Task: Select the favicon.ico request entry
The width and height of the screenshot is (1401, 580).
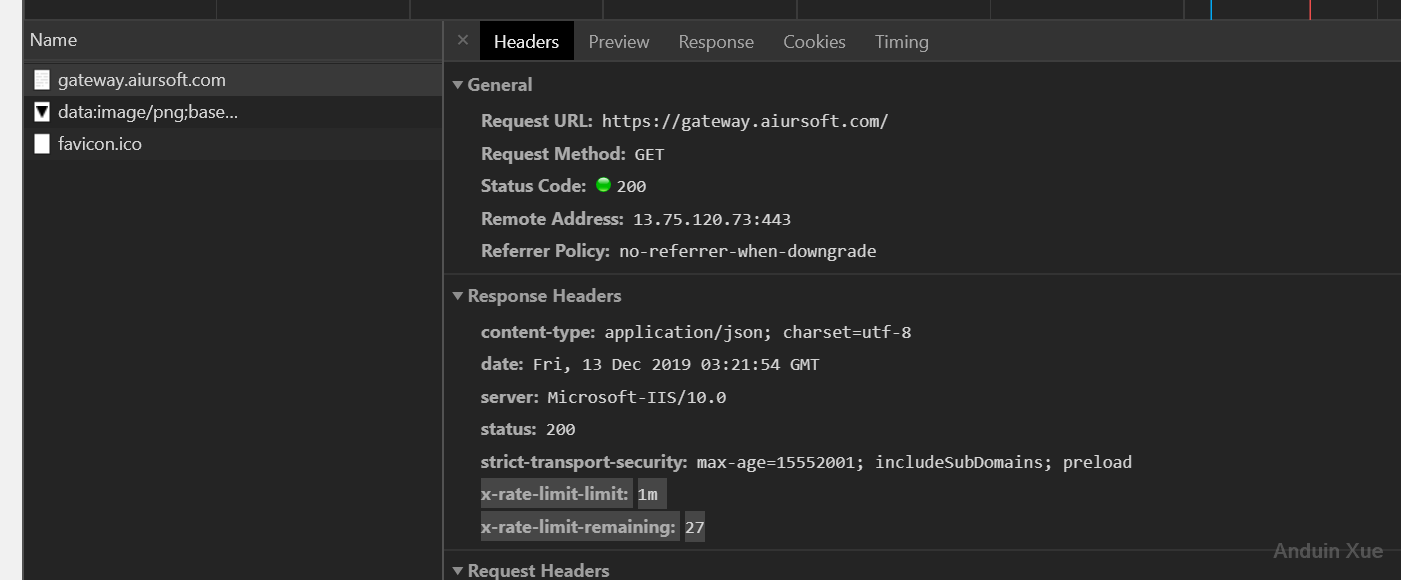Action: click(100, 144)
